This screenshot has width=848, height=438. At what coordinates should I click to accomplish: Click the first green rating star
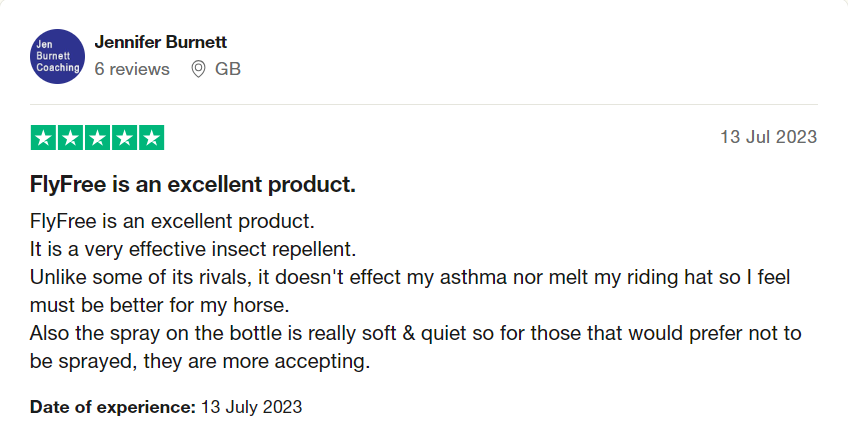pos(44,138)
